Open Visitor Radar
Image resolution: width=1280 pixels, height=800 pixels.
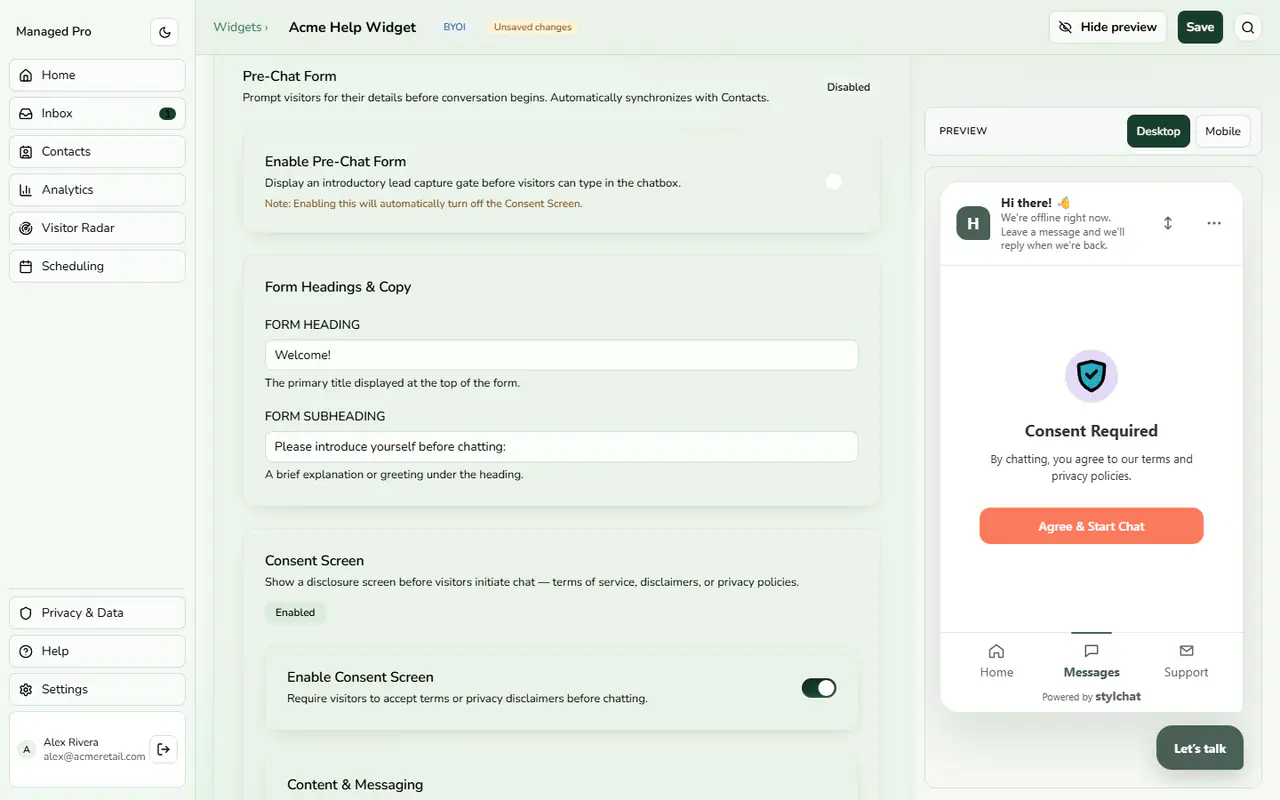click(97, 228)
